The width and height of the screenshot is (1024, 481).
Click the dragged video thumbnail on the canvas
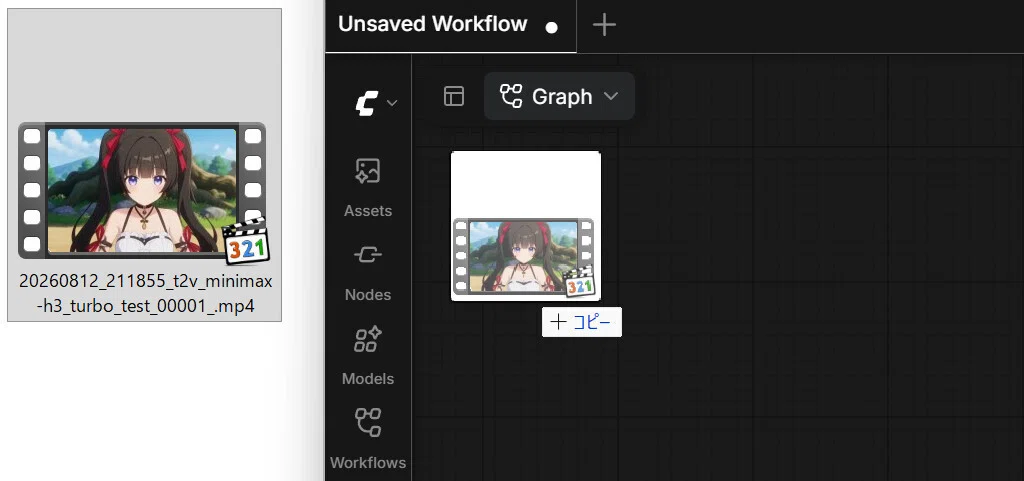(x=526, y=226)
